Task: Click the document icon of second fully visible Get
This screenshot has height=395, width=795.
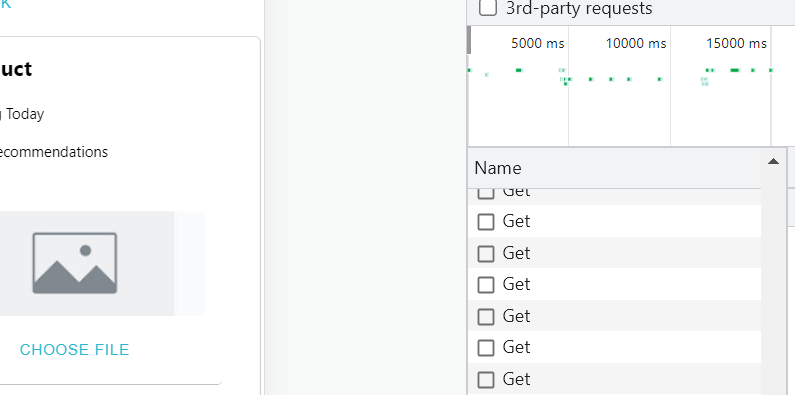Action: point(486,254)
